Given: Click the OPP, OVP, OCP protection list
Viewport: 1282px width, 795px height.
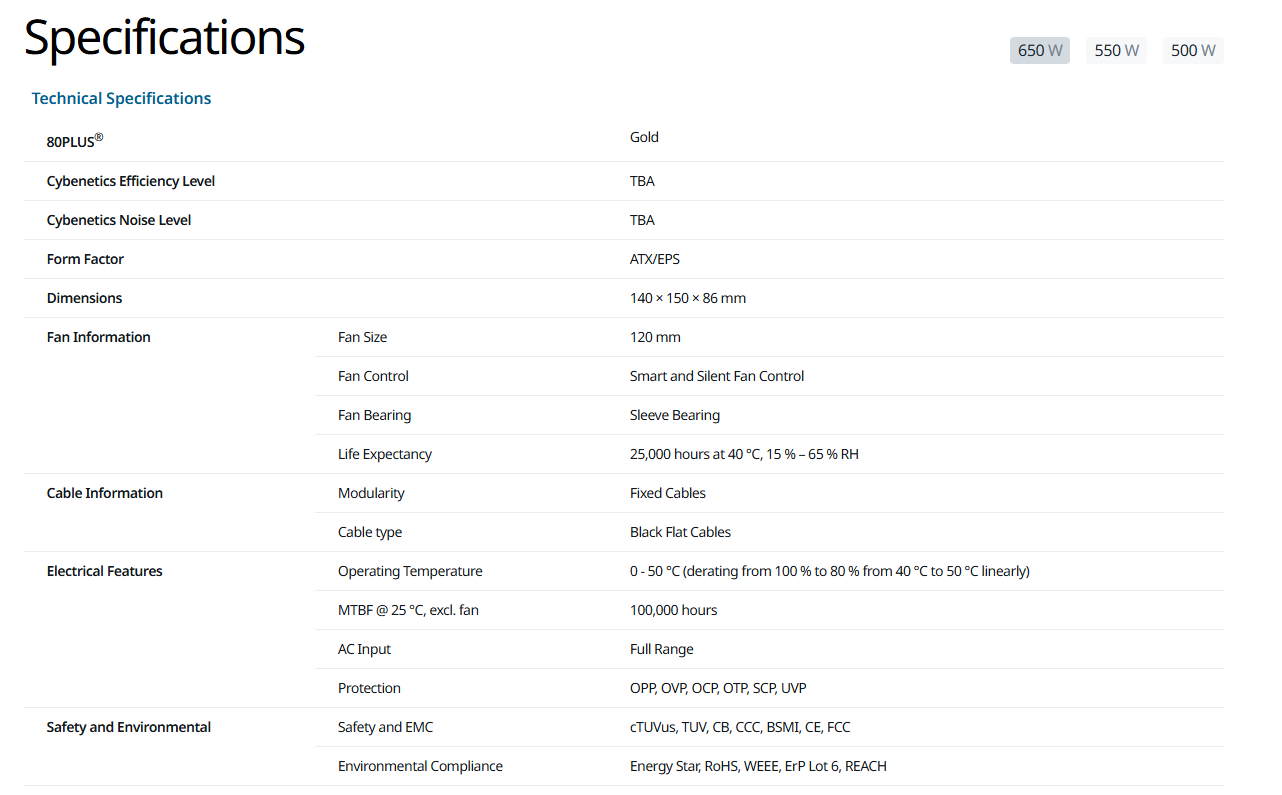Looking at the screenshot, I should click(x=717, y=688).
